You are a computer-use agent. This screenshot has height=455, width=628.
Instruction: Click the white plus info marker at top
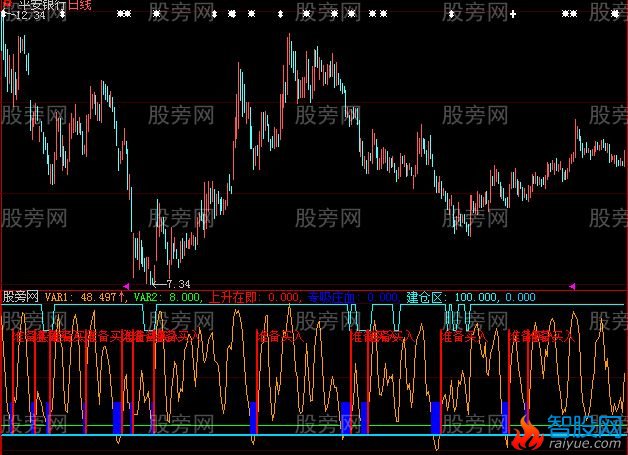click(513, 14)
